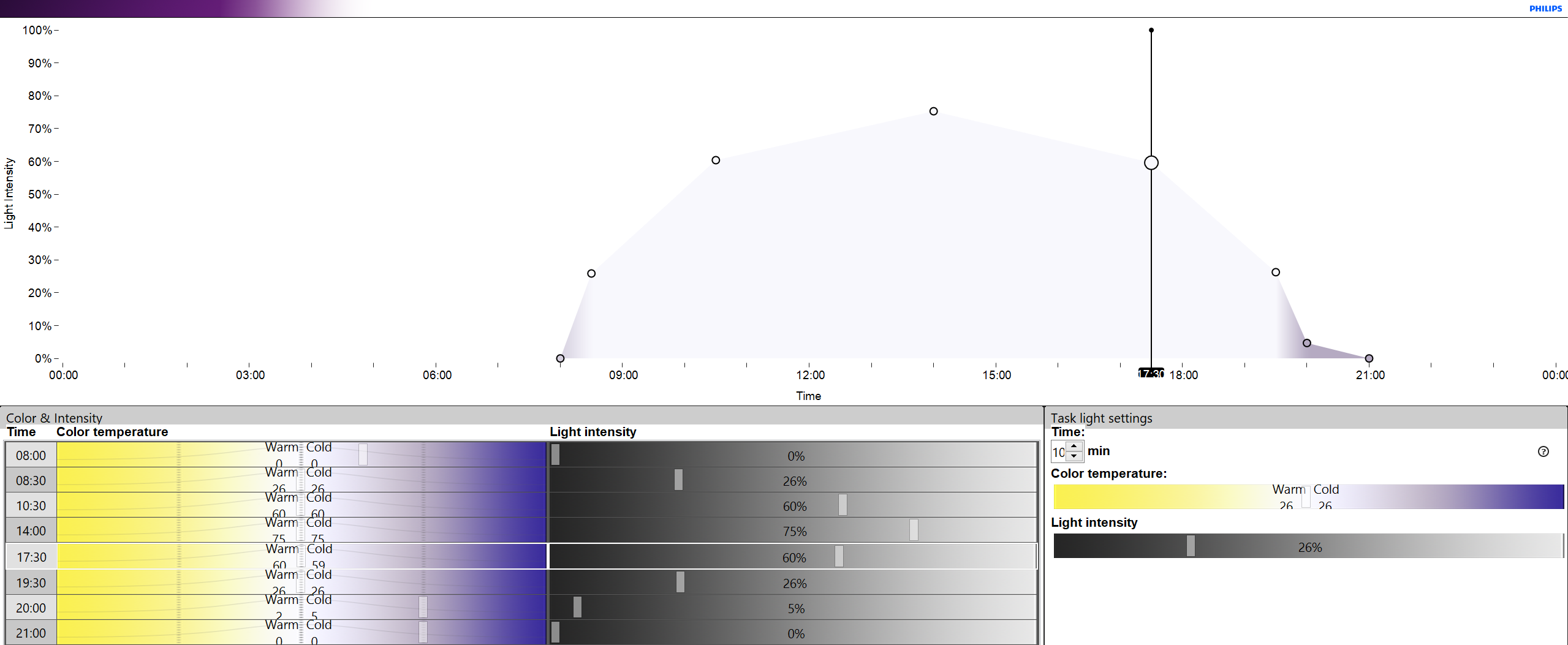1568x645 pixels.
Task: Click the 17:30 time label on axis
Action: click(x=1151, y=374)
